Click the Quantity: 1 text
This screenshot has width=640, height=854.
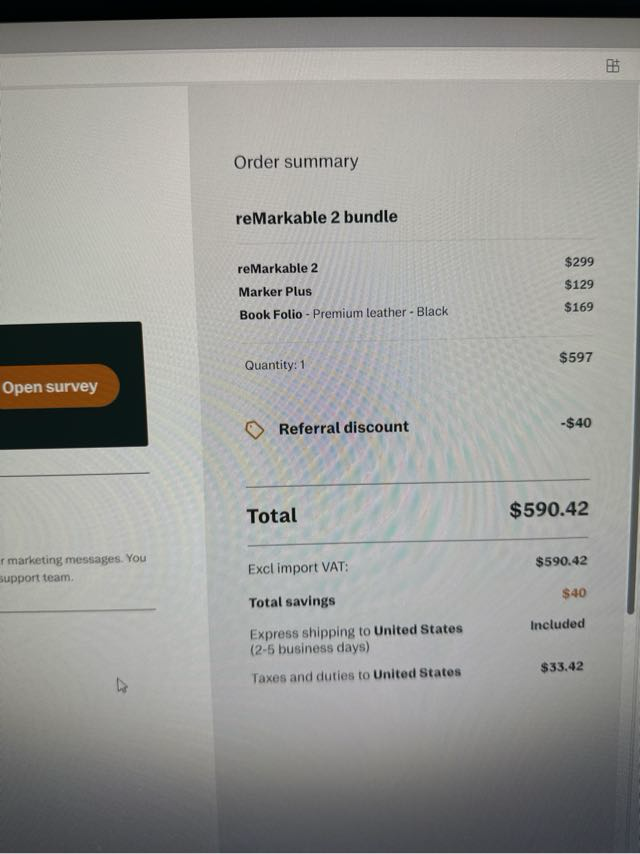tap(275, 365)
